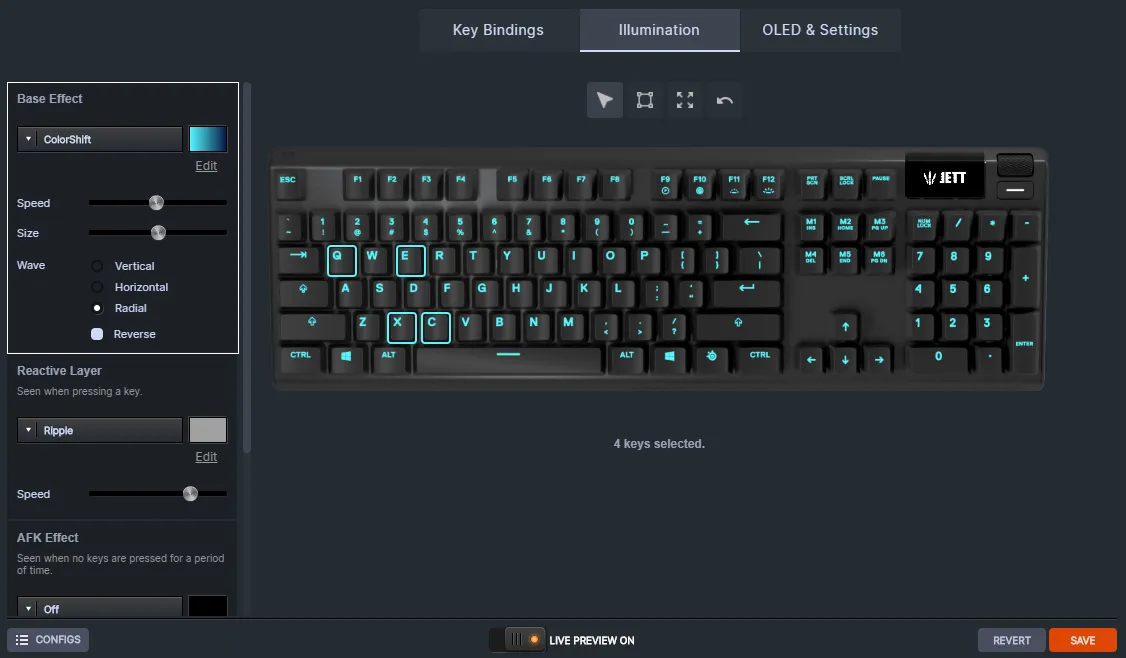Click the cyan gradient color swatch

point(208,139)
